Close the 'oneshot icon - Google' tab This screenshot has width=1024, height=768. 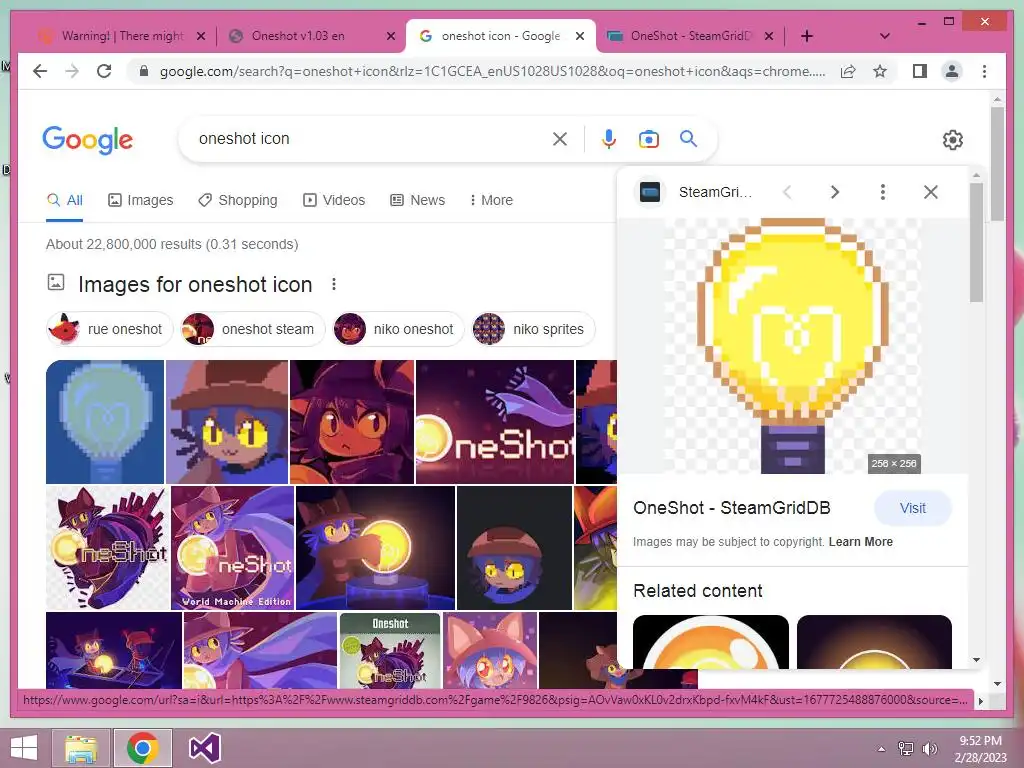click(x=579, y=36)
